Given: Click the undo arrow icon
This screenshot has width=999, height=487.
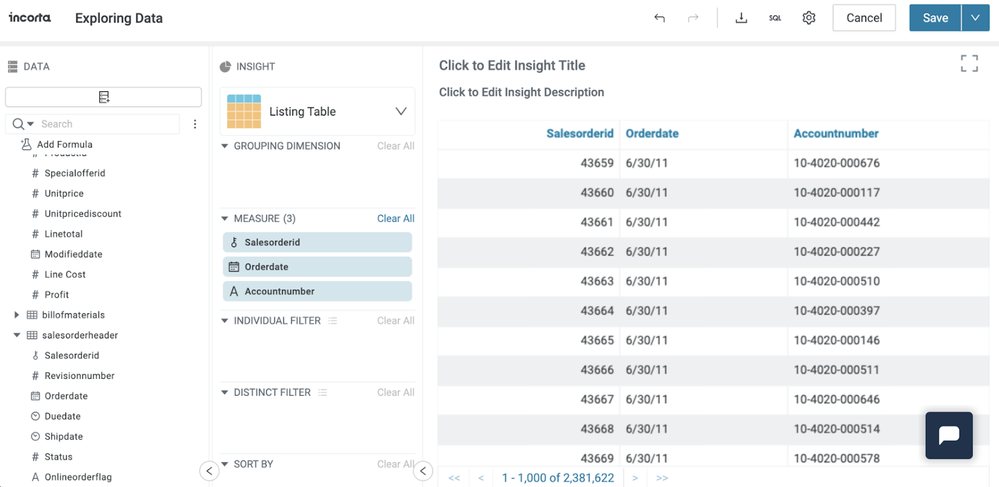Looking at the screenshot, I should coord(659,18).
